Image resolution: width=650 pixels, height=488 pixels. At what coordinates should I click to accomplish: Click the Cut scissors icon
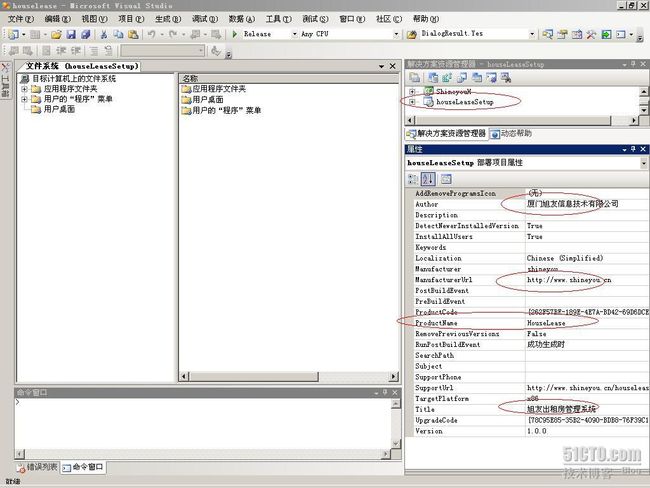pyautogui.click(x=104, y=34)
